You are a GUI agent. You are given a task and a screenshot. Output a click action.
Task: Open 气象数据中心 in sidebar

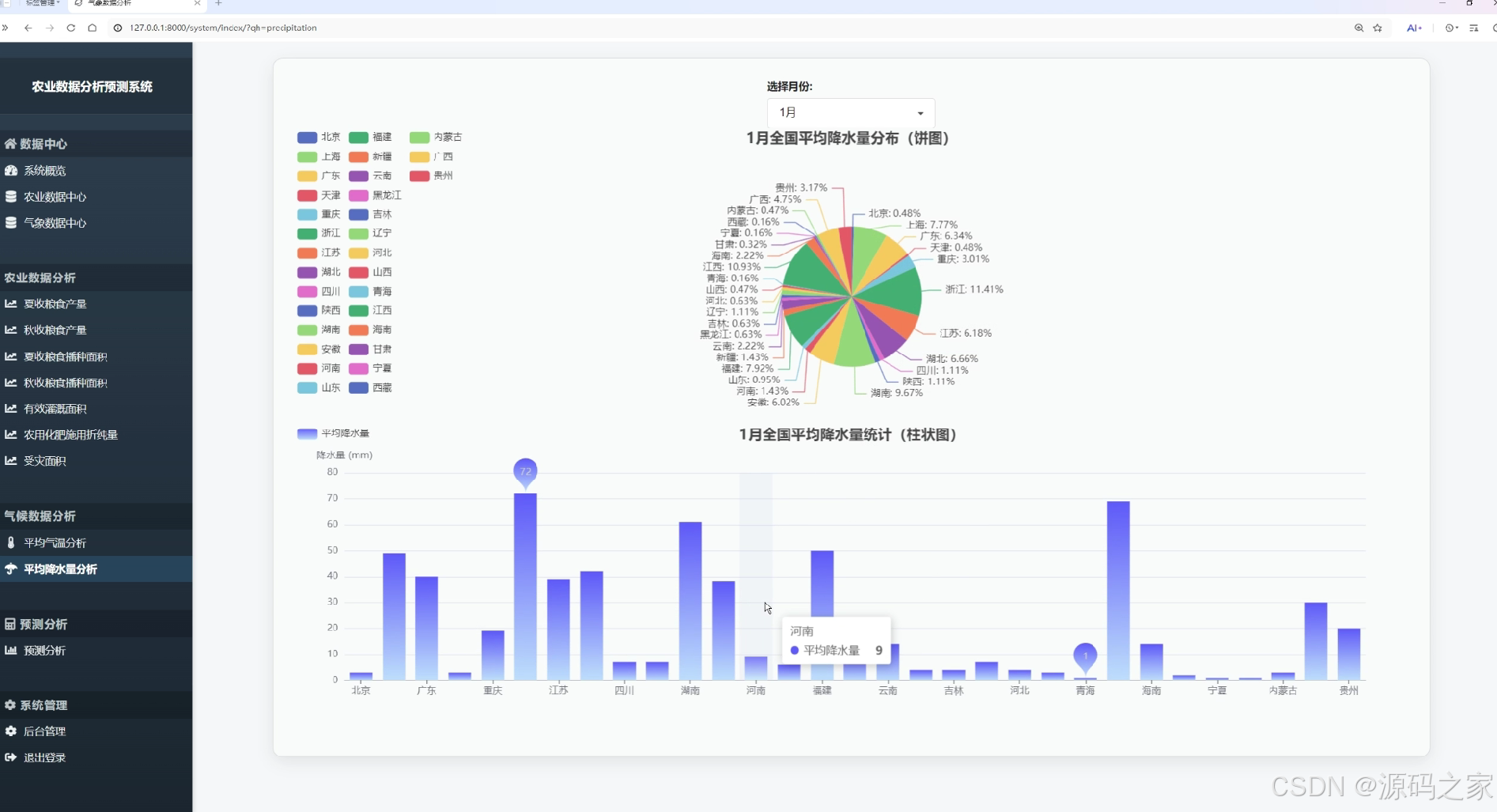[x=55, y=223]
